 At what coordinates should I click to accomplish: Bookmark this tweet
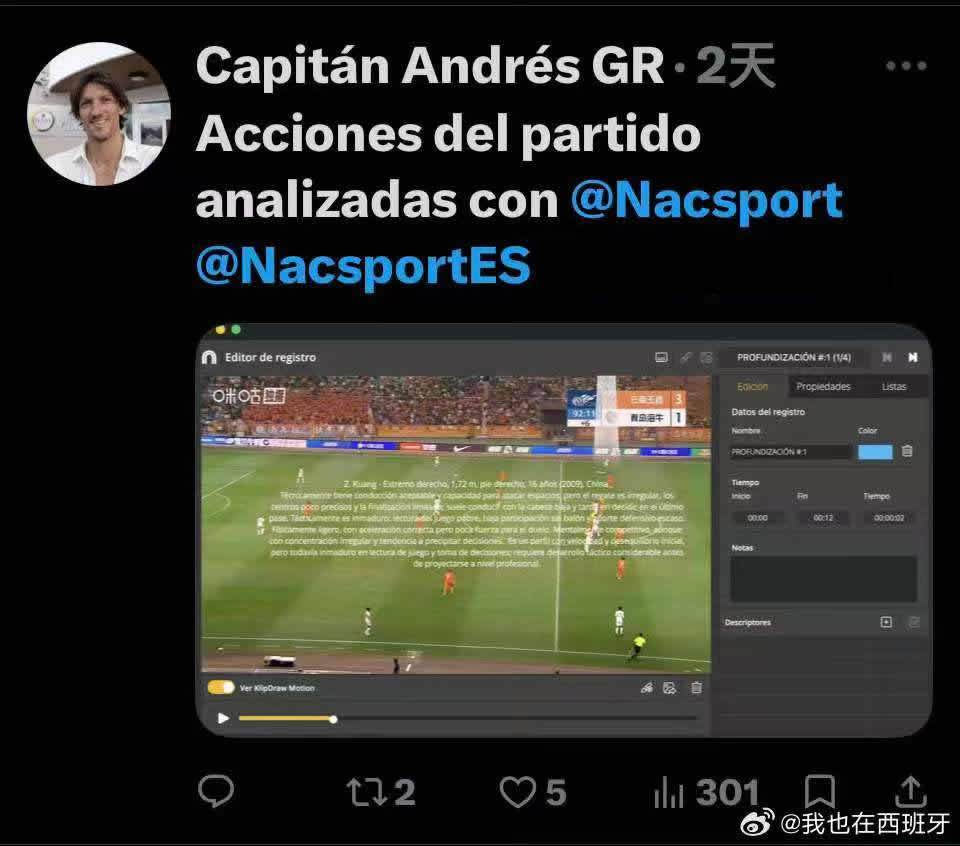(x=819, y=792)
